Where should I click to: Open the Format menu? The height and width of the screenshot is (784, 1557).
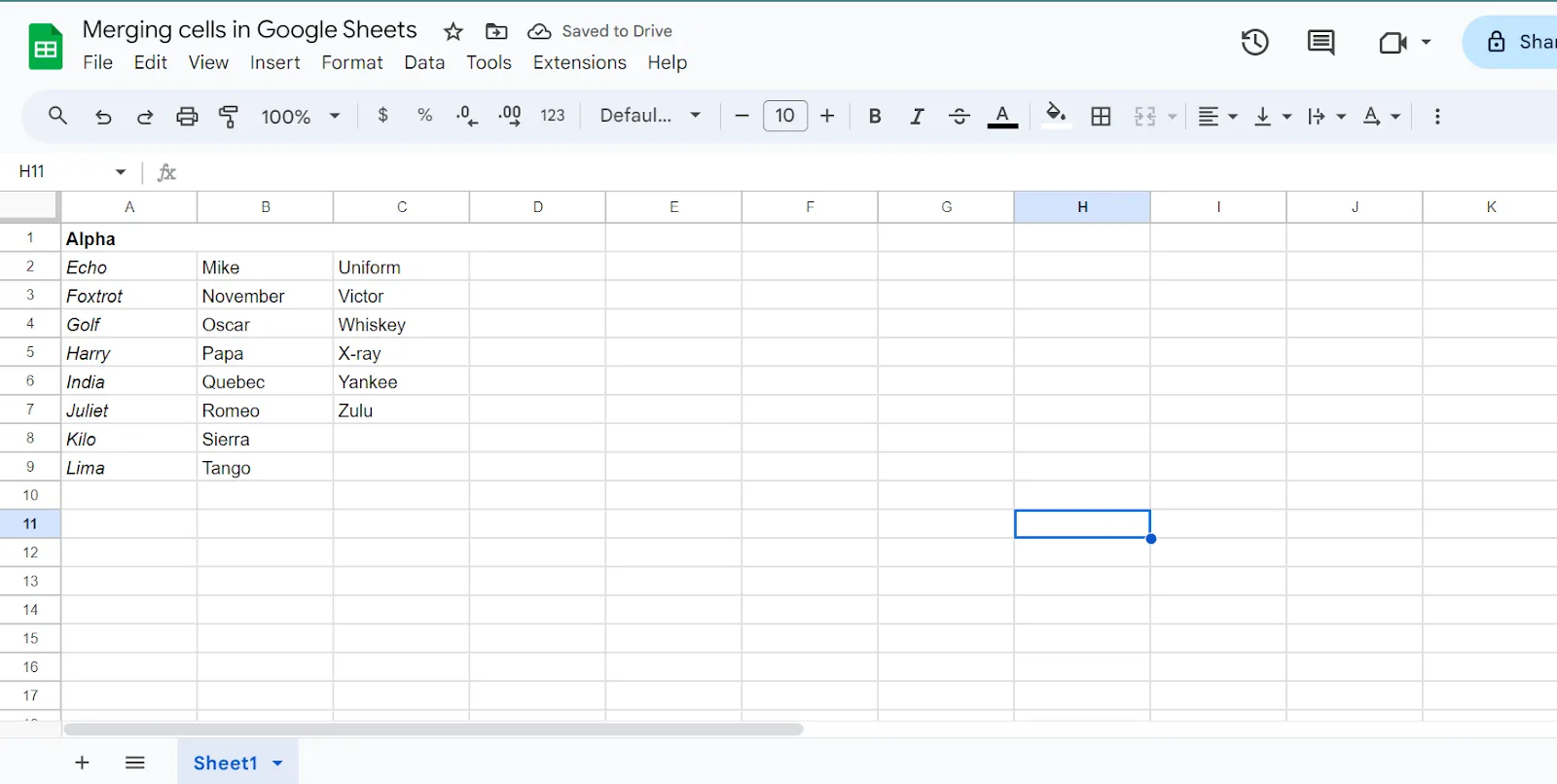click(352, 62)
